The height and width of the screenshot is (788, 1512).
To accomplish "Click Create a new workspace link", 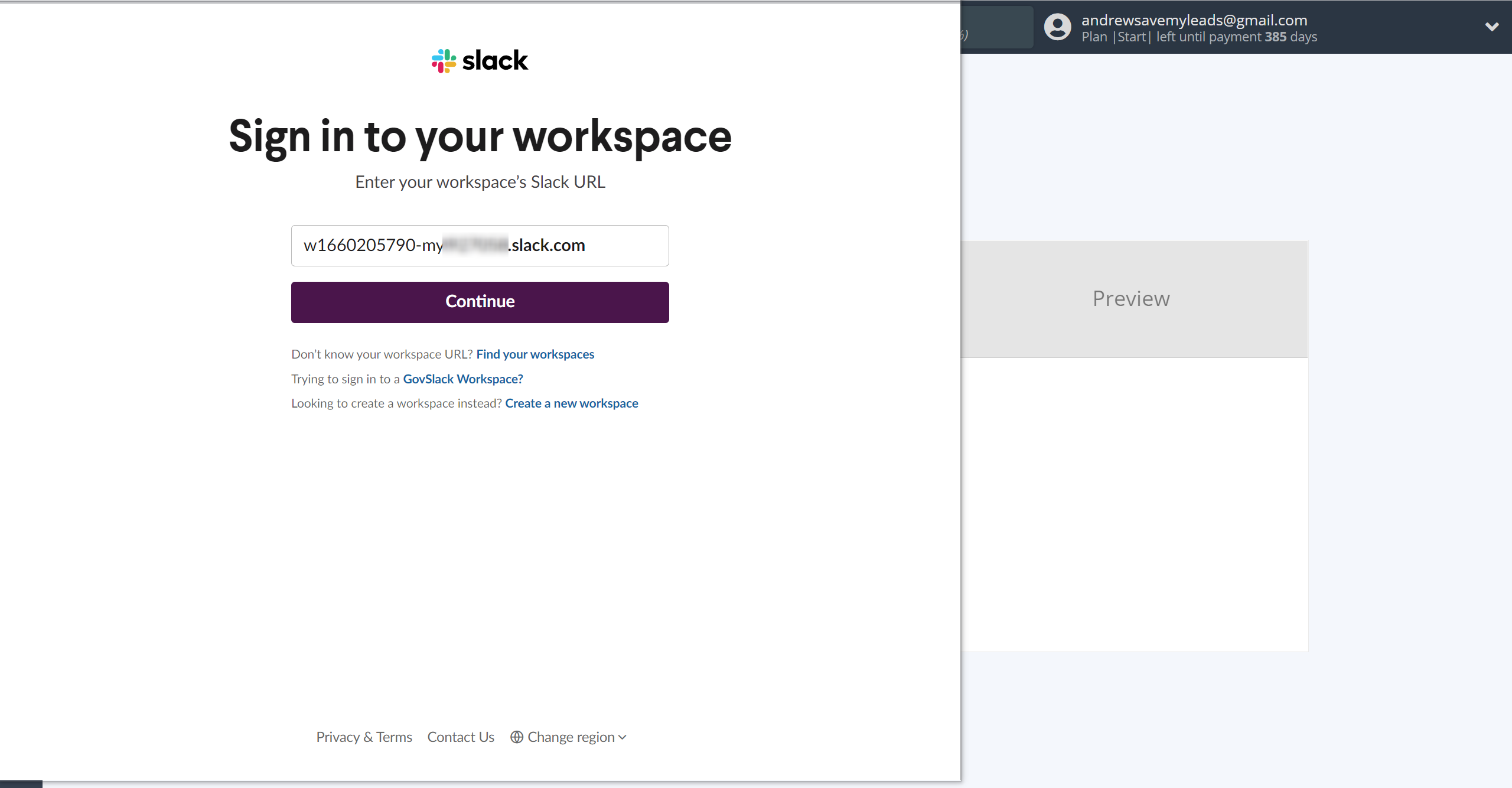I will [572, 403].
